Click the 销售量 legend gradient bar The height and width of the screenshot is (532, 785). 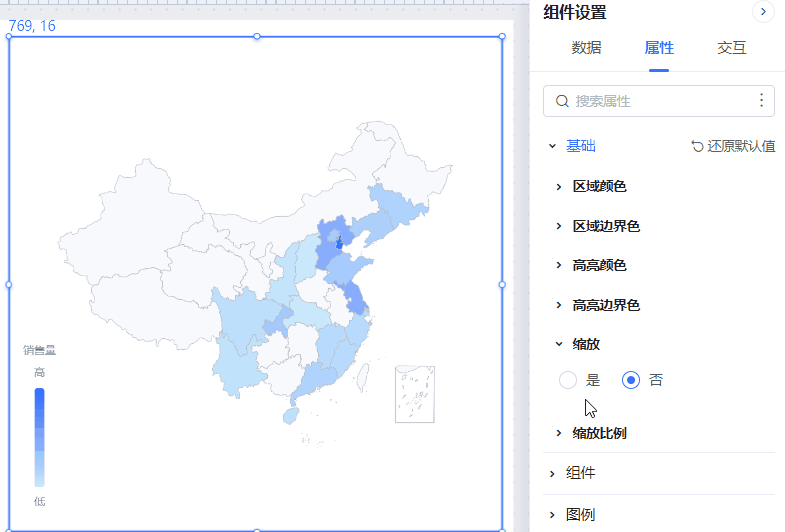40,437
